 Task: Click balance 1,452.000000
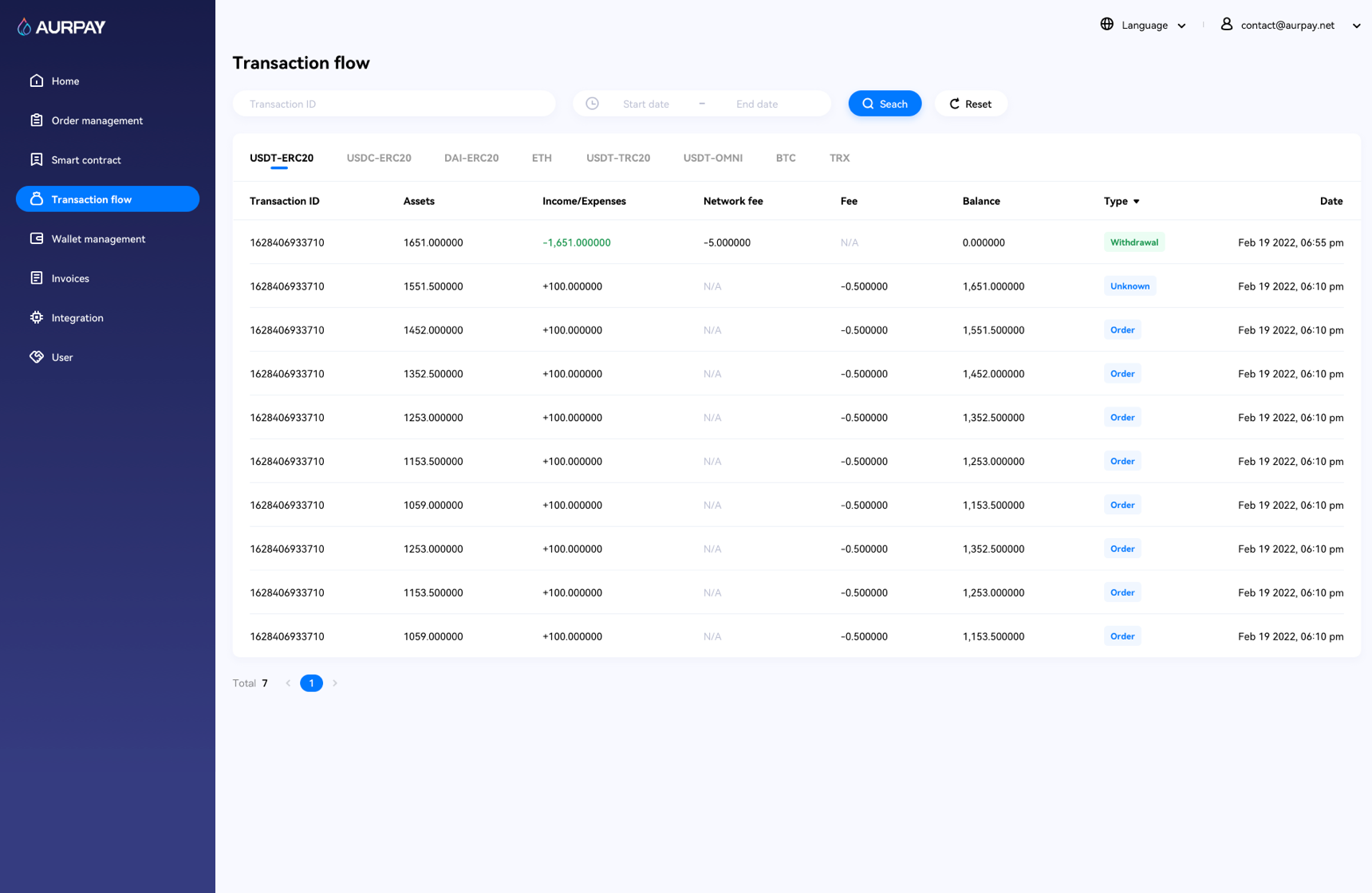tap(993, 374)
